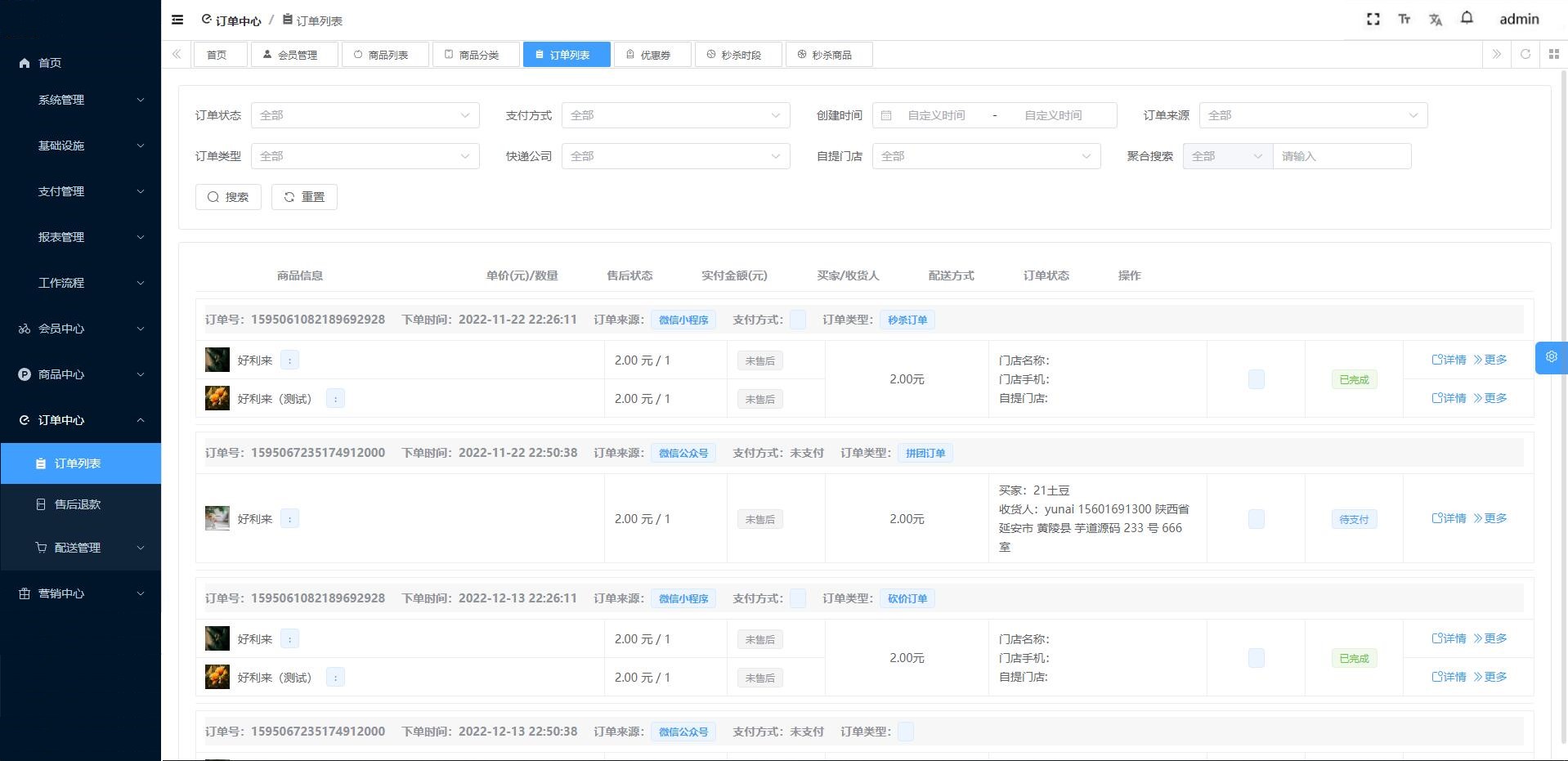Click 创建时间 start date field
This screenshot has width=1568, height=761.
[x=936, y=115]
